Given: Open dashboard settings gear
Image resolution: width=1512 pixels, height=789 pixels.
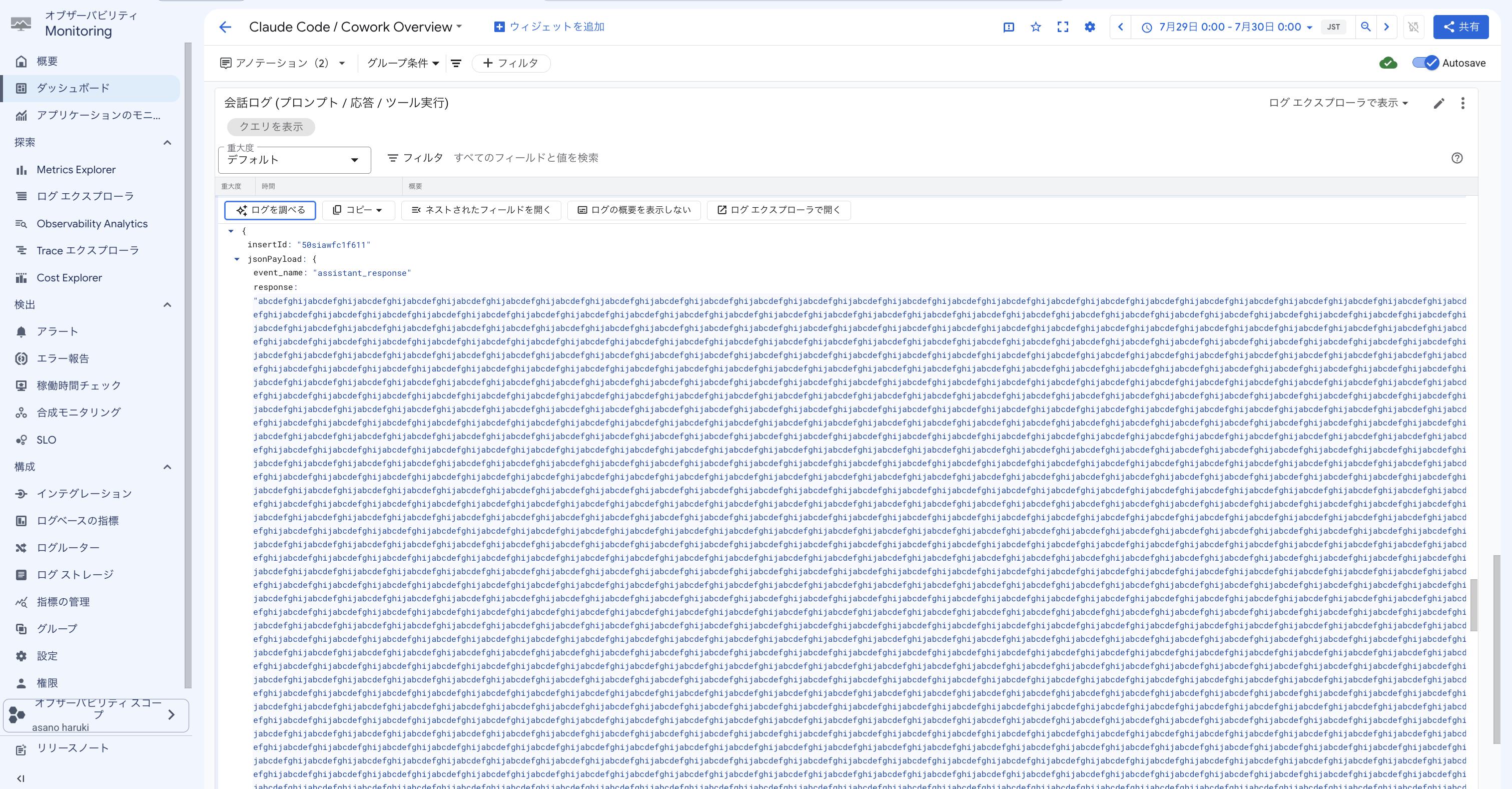Looking at the screenshot, I should 1090,27.
